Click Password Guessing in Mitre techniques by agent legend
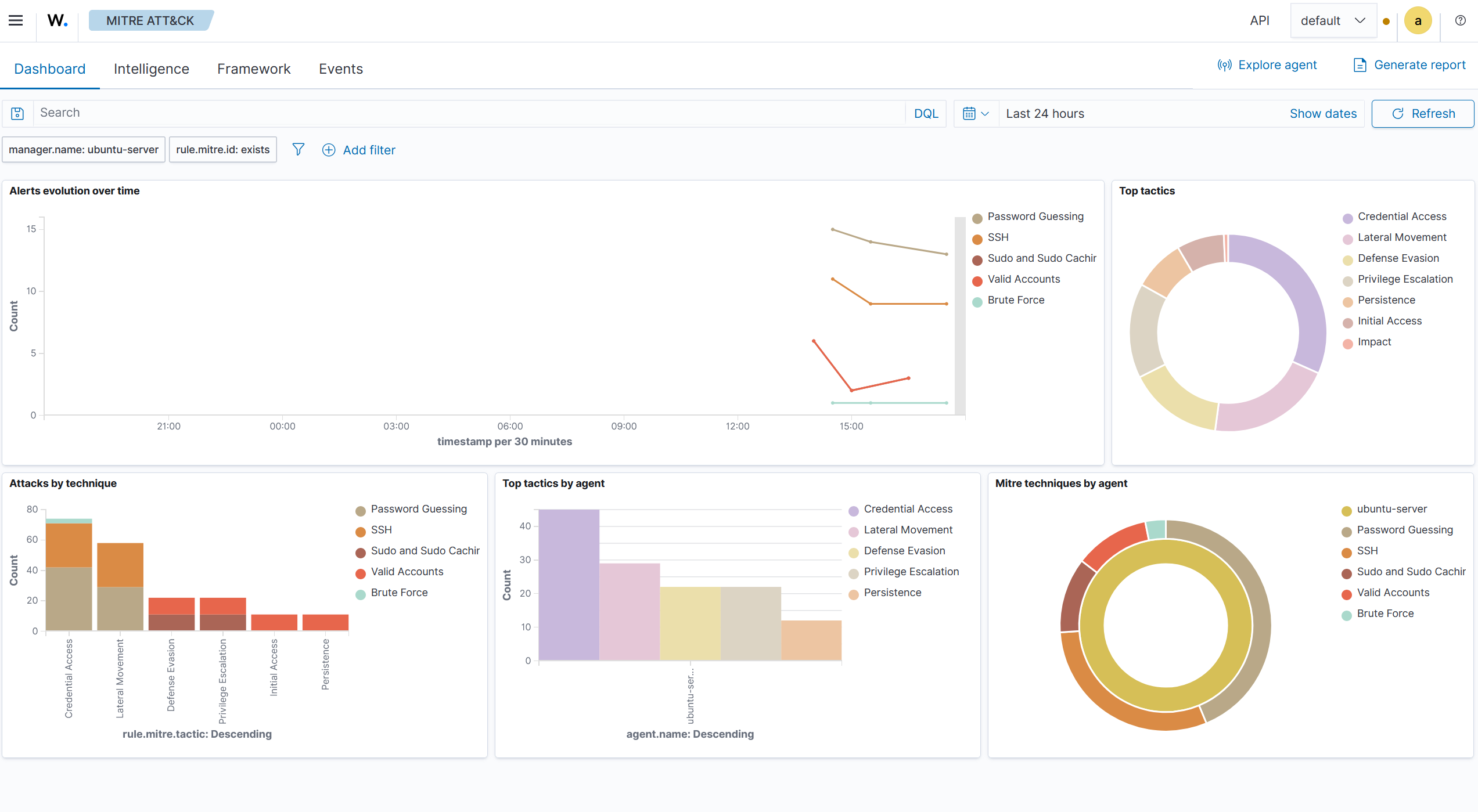This screenshot has height=812, width=1478. pos(1405,530)
